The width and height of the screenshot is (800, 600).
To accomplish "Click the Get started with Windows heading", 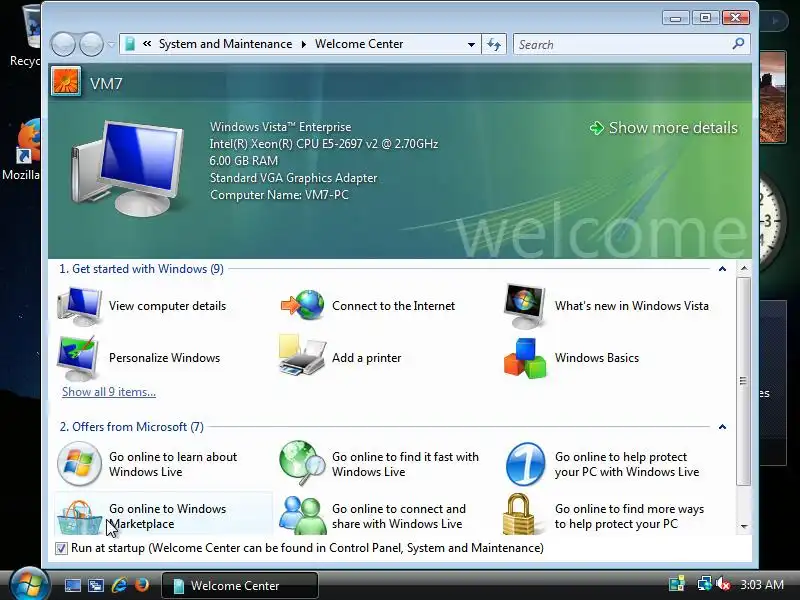I will point(141,269).
